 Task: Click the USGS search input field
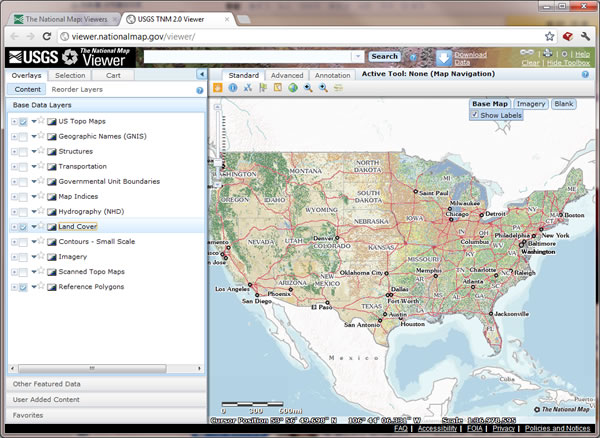coord(248,57)
